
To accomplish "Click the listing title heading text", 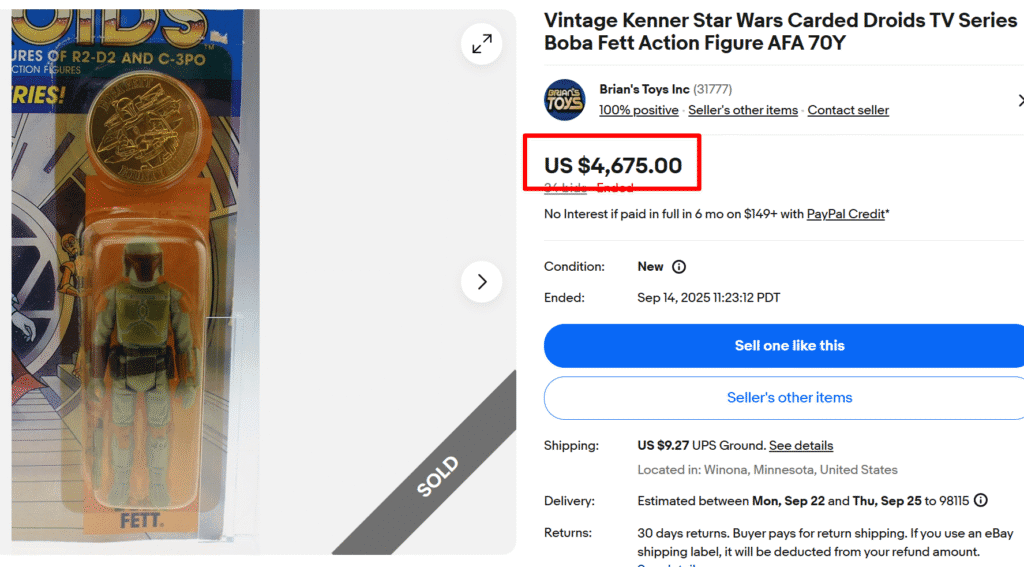I will (780, 32).
